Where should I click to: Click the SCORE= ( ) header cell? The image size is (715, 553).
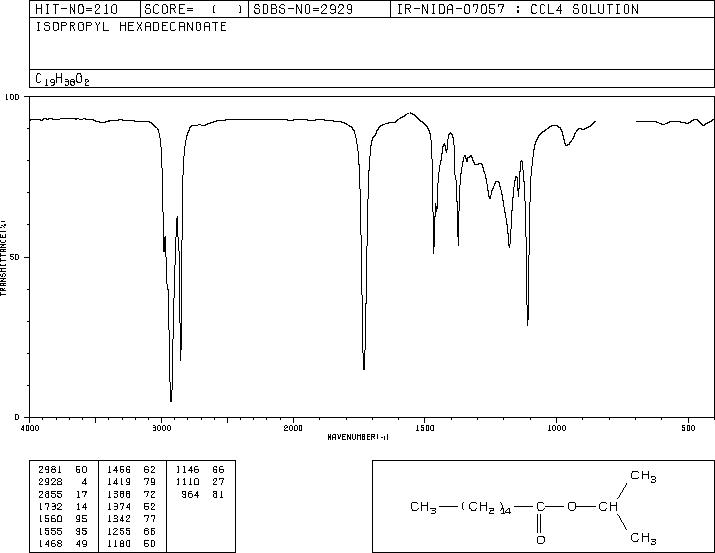[194, 9]
